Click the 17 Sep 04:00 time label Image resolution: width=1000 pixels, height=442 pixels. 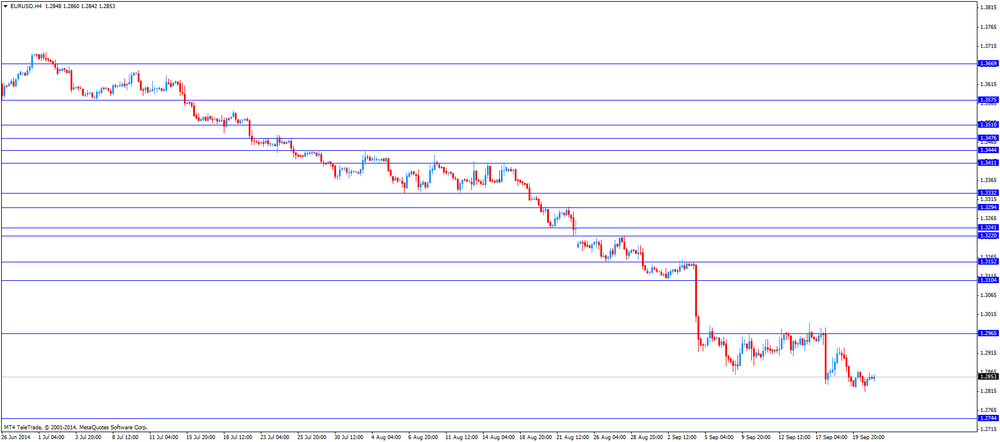pos(830,438)
